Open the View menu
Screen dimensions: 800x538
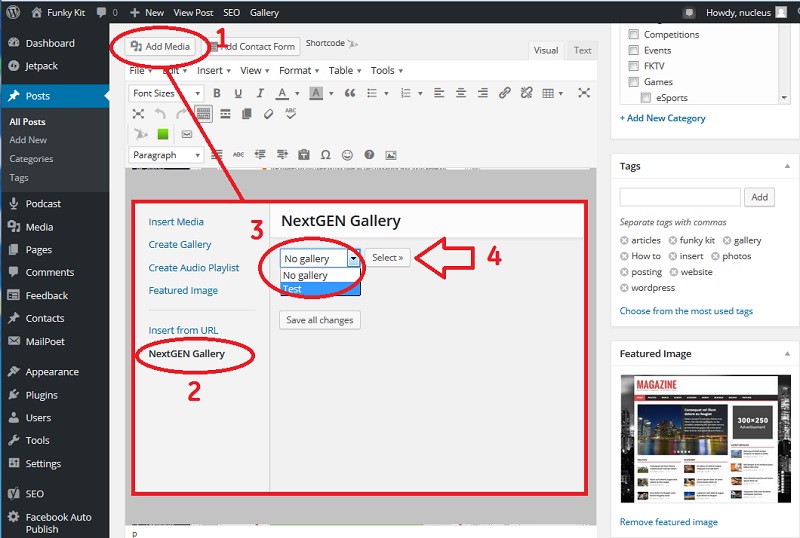click(x=255, y=70)
